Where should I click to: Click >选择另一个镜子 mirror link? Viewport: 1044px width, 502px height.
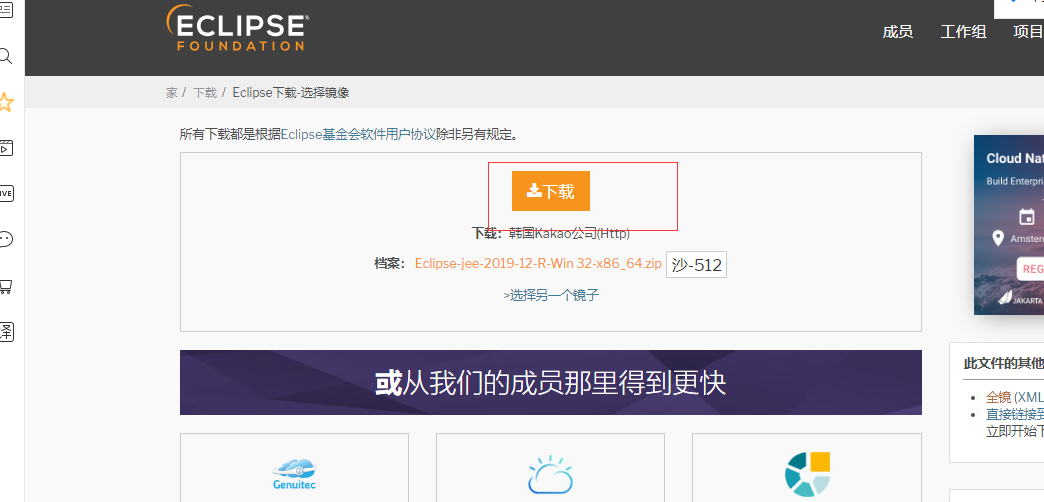pos(551,295)
